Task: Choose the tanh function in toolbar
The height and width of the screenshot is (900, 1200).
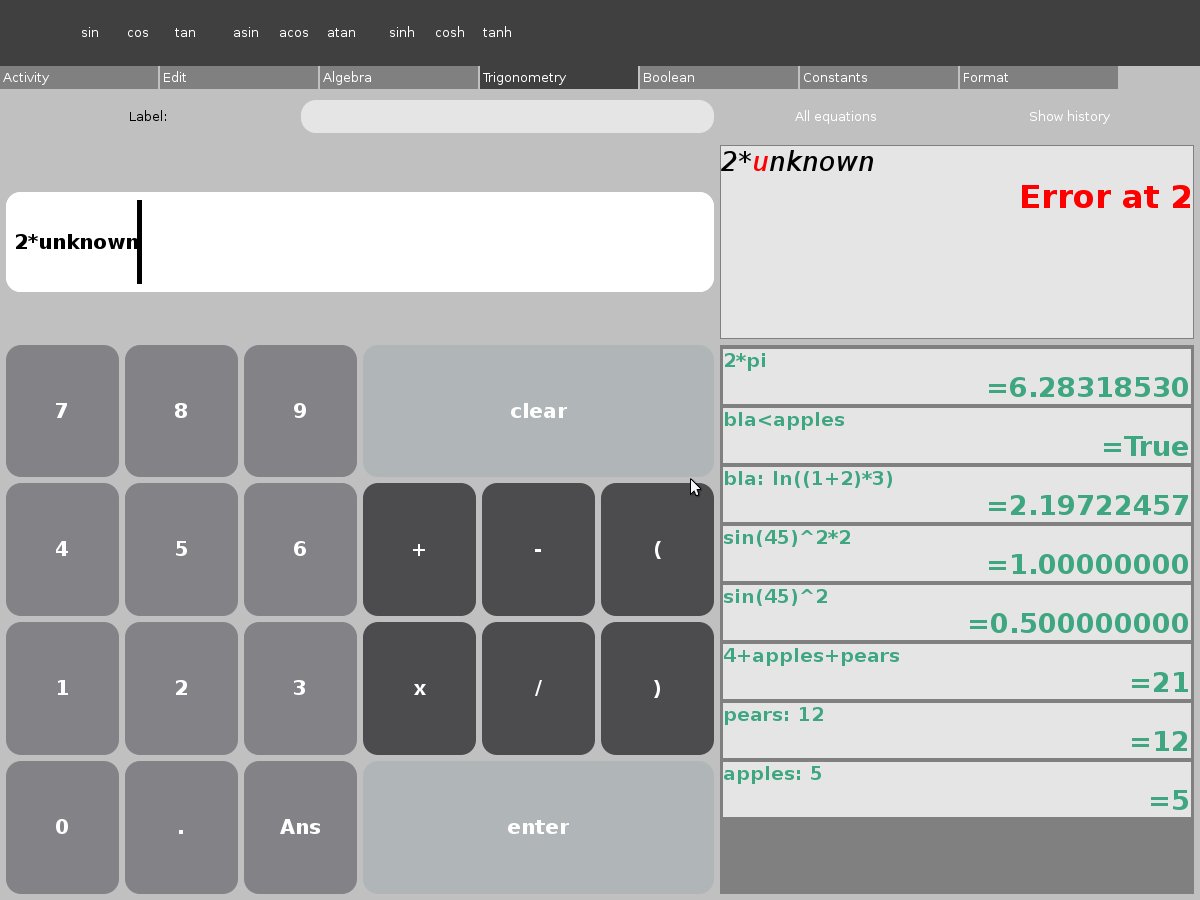Action: tap(497, 33)
